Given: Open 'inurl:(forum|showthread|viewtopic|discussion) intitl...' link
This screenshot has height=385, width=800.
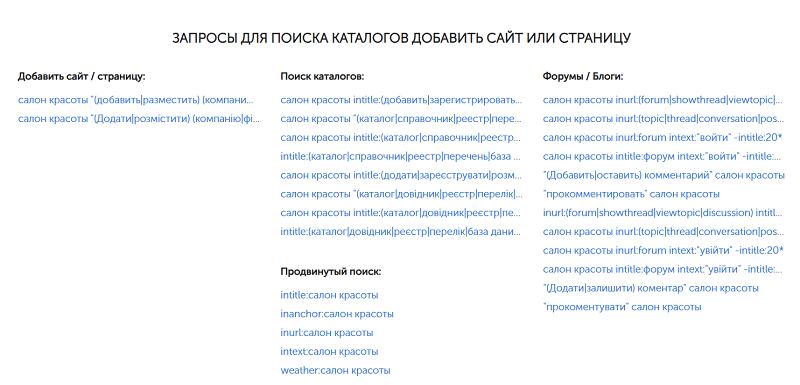Looking at the screenshot, I should (663, 213).
